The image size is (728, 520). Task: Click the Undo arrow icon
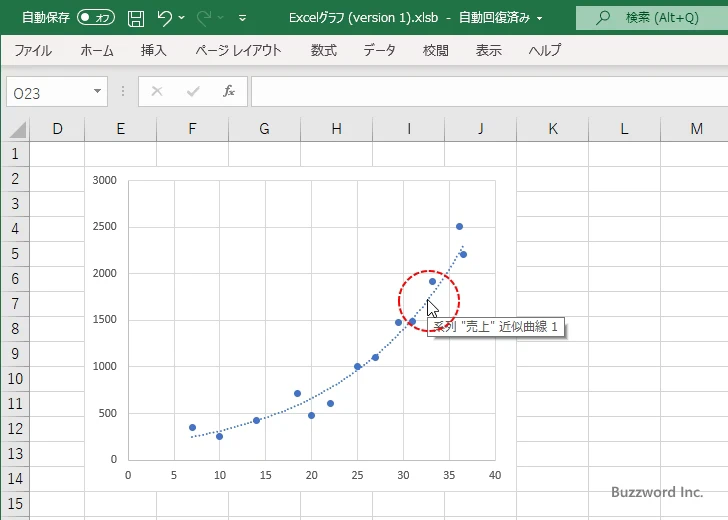(x=164, y=18)
